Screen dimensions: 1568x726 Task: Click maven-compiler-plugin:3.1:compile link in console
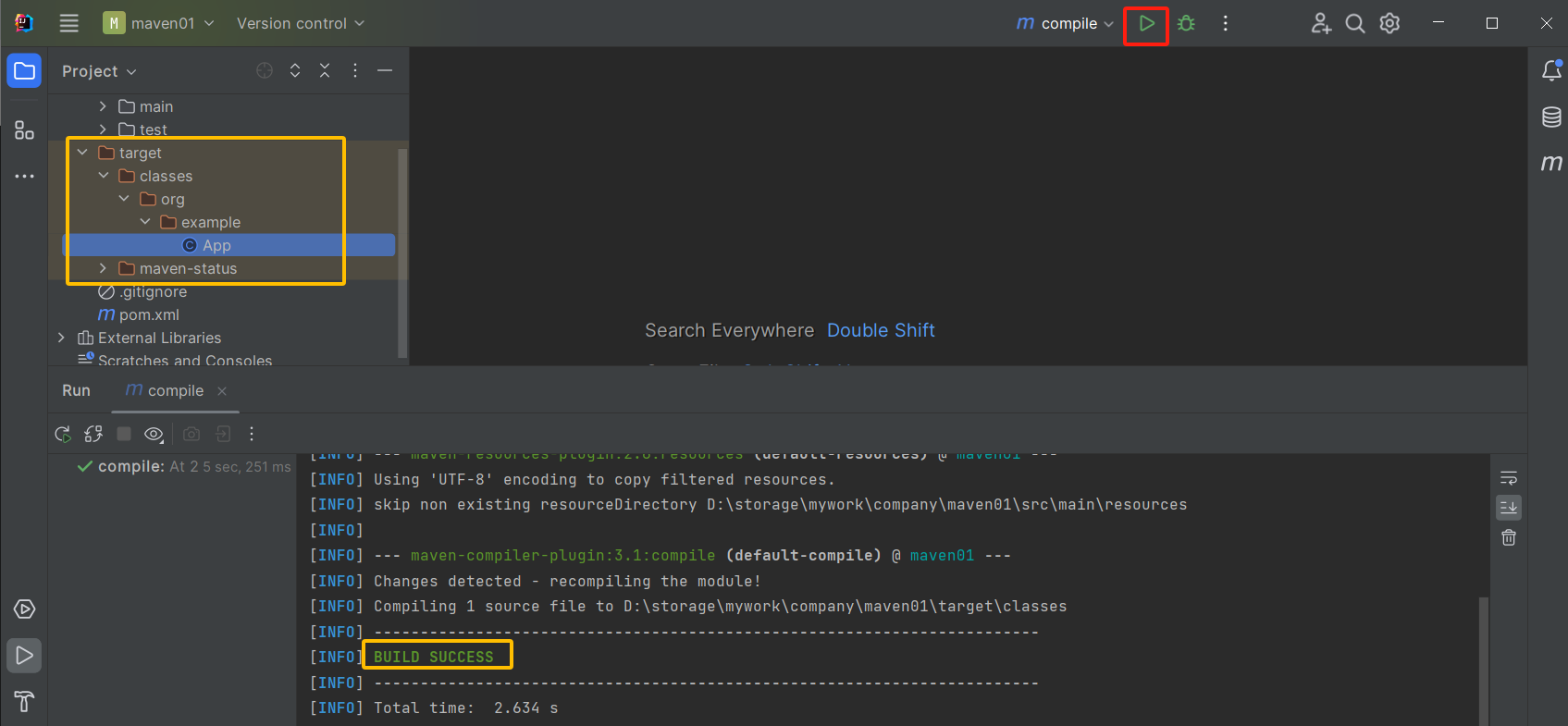pyautogui.click(x=562, y=556)
